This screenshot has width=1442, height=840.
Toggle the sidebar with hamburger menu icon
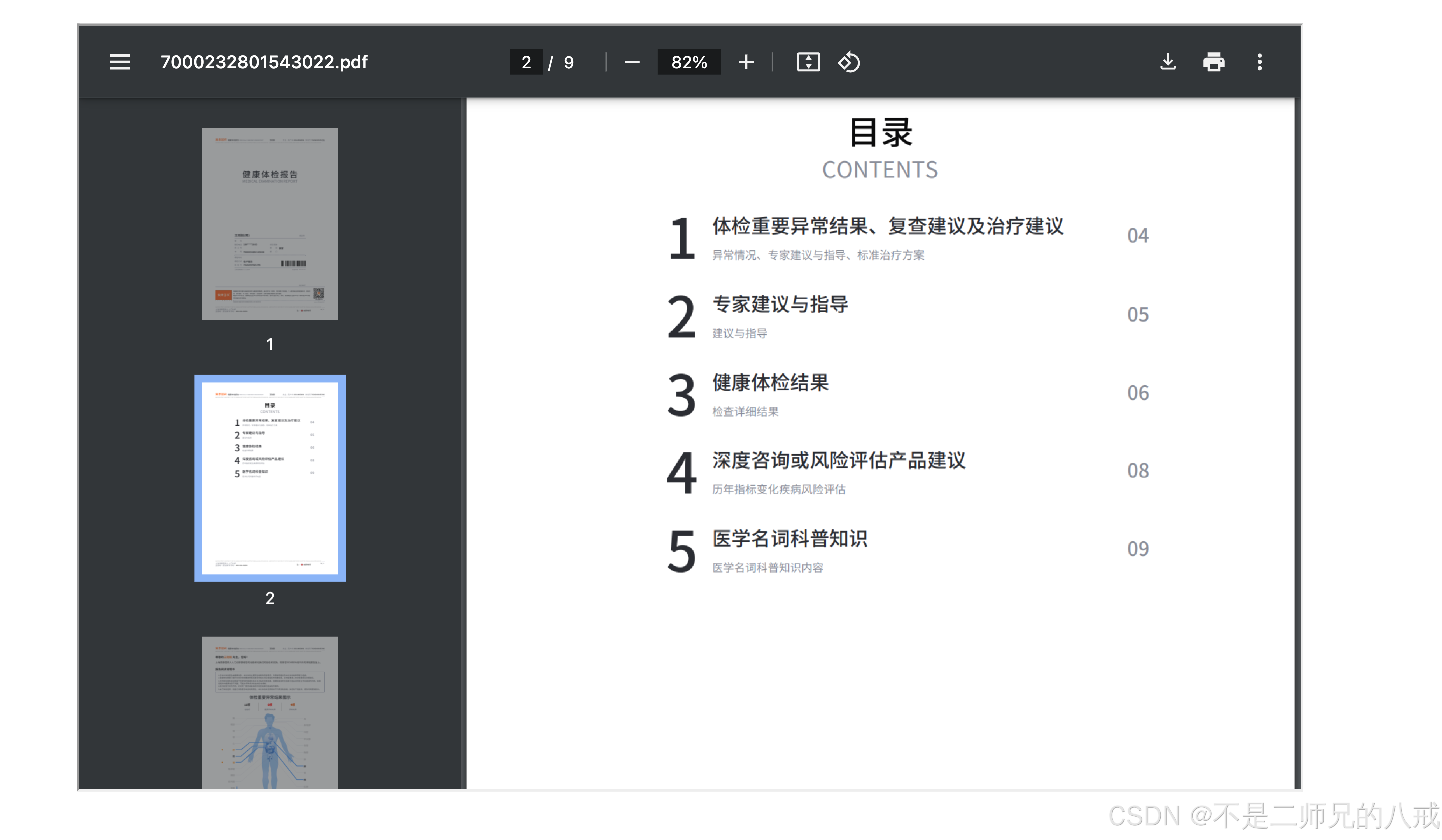point(119,62)
